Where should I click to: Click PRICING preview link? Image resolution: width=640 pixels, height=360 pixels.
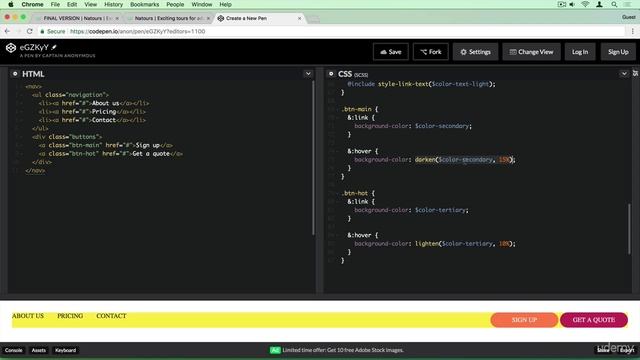click(x=70, y=316)
